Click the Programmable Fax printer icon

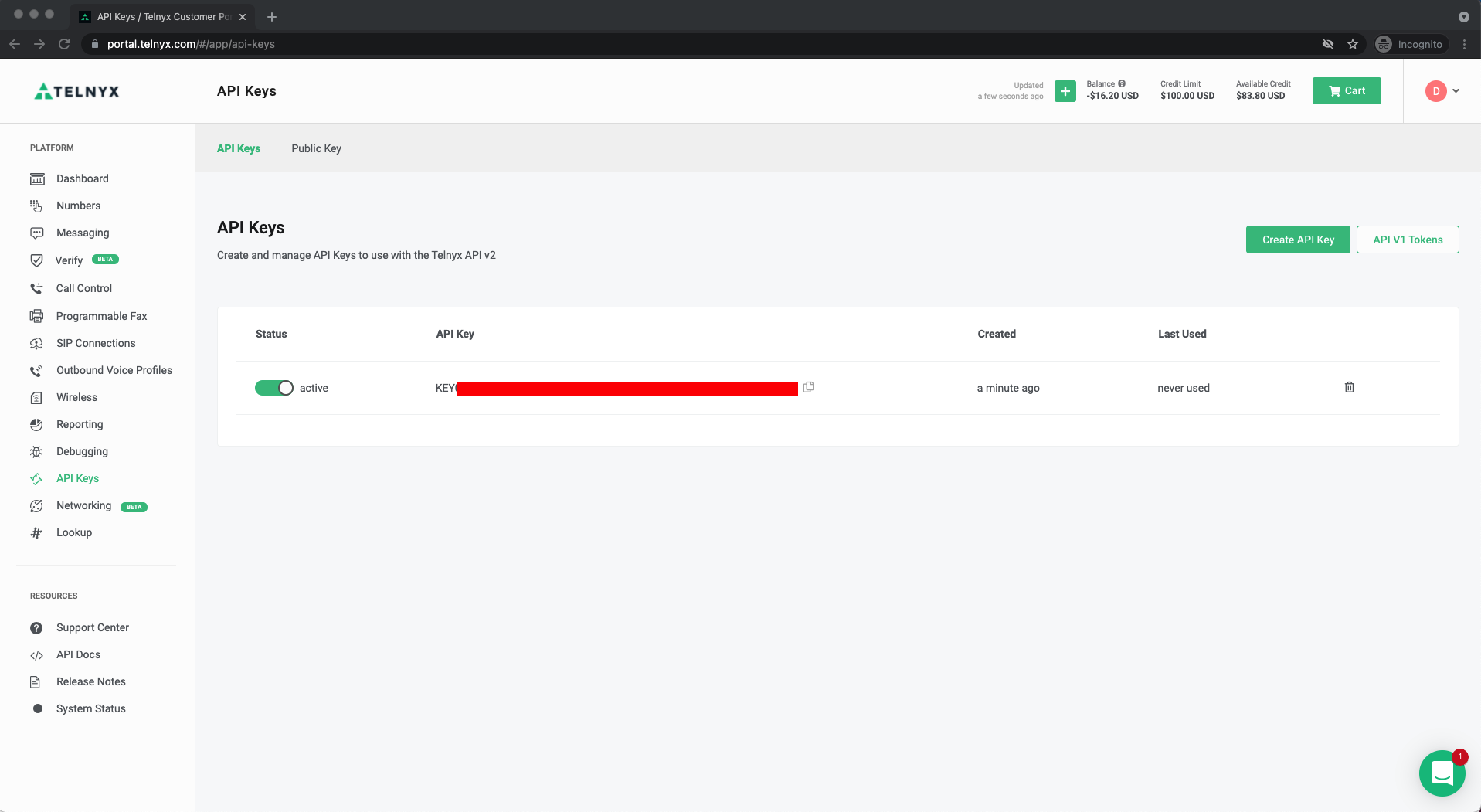pos(36,316)
